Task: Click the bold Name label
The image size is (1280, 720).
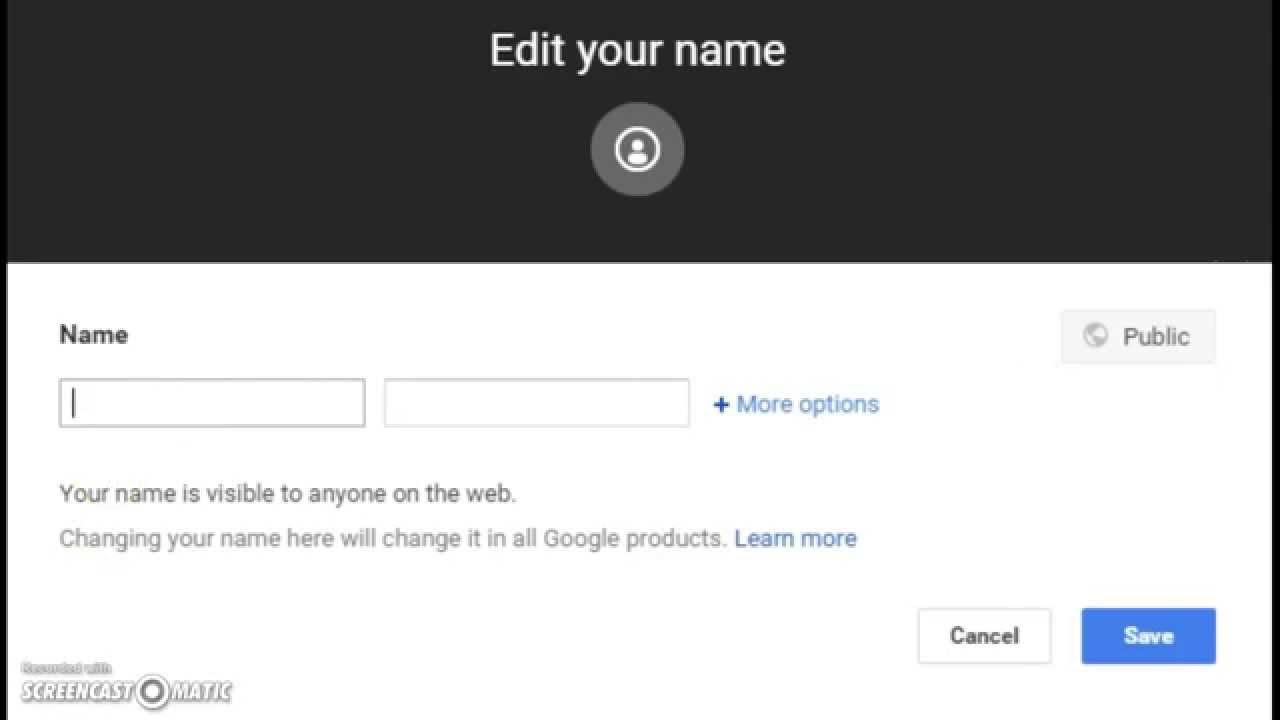Action: [94, 335]
